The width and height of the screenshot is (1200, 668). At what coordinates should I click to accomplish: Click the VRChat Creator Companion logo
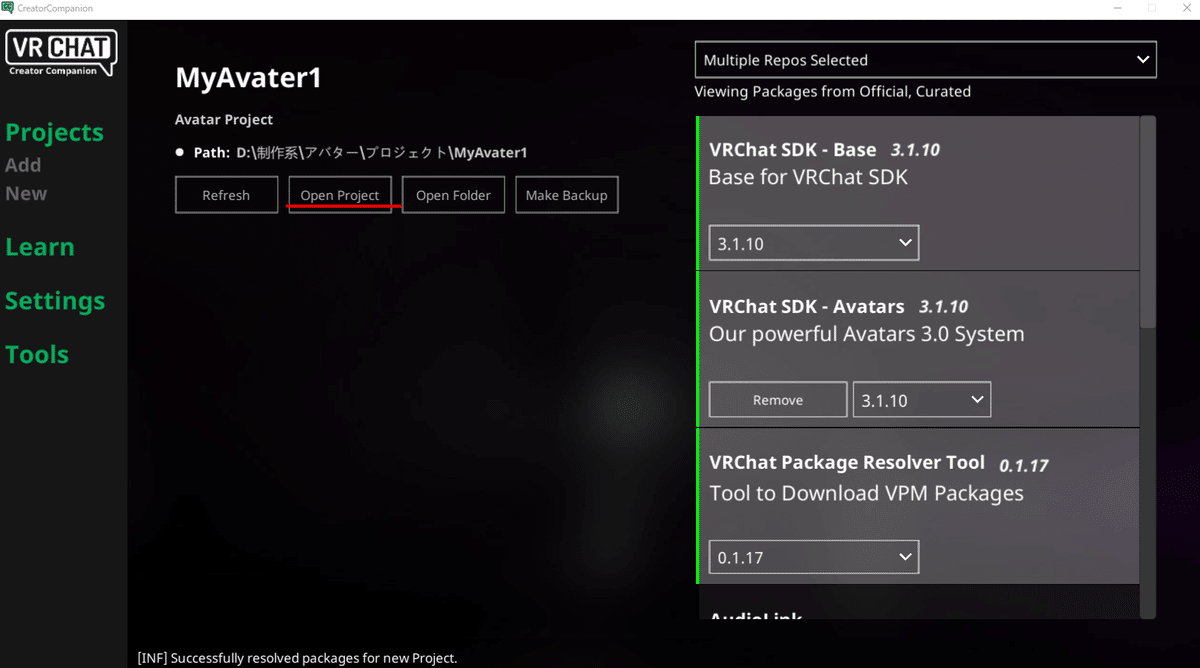(x=62, y=54)
